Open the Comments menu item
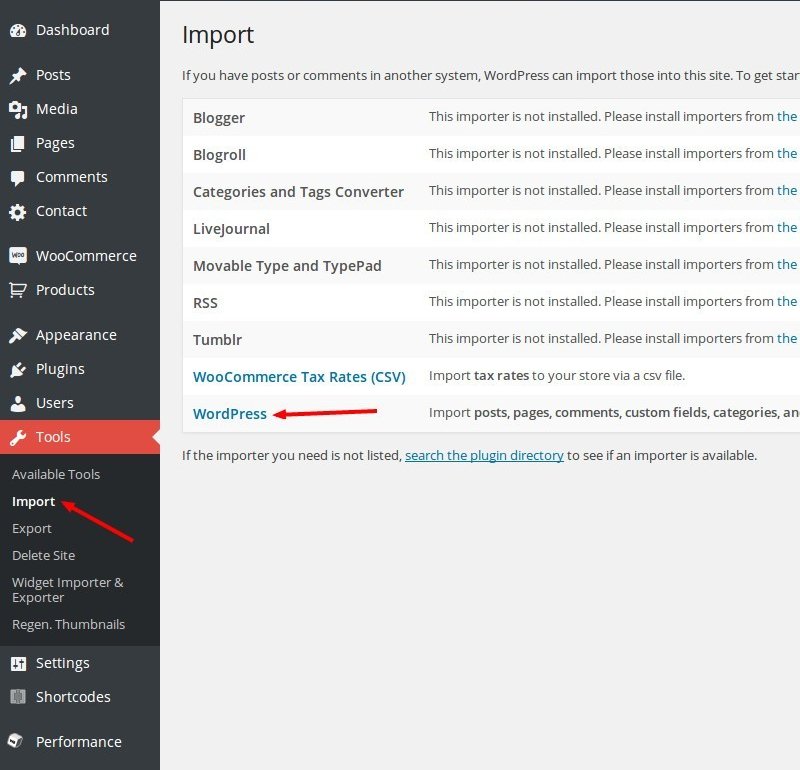Viewport: 800px width, 770px height. click(x=71, y=177)
